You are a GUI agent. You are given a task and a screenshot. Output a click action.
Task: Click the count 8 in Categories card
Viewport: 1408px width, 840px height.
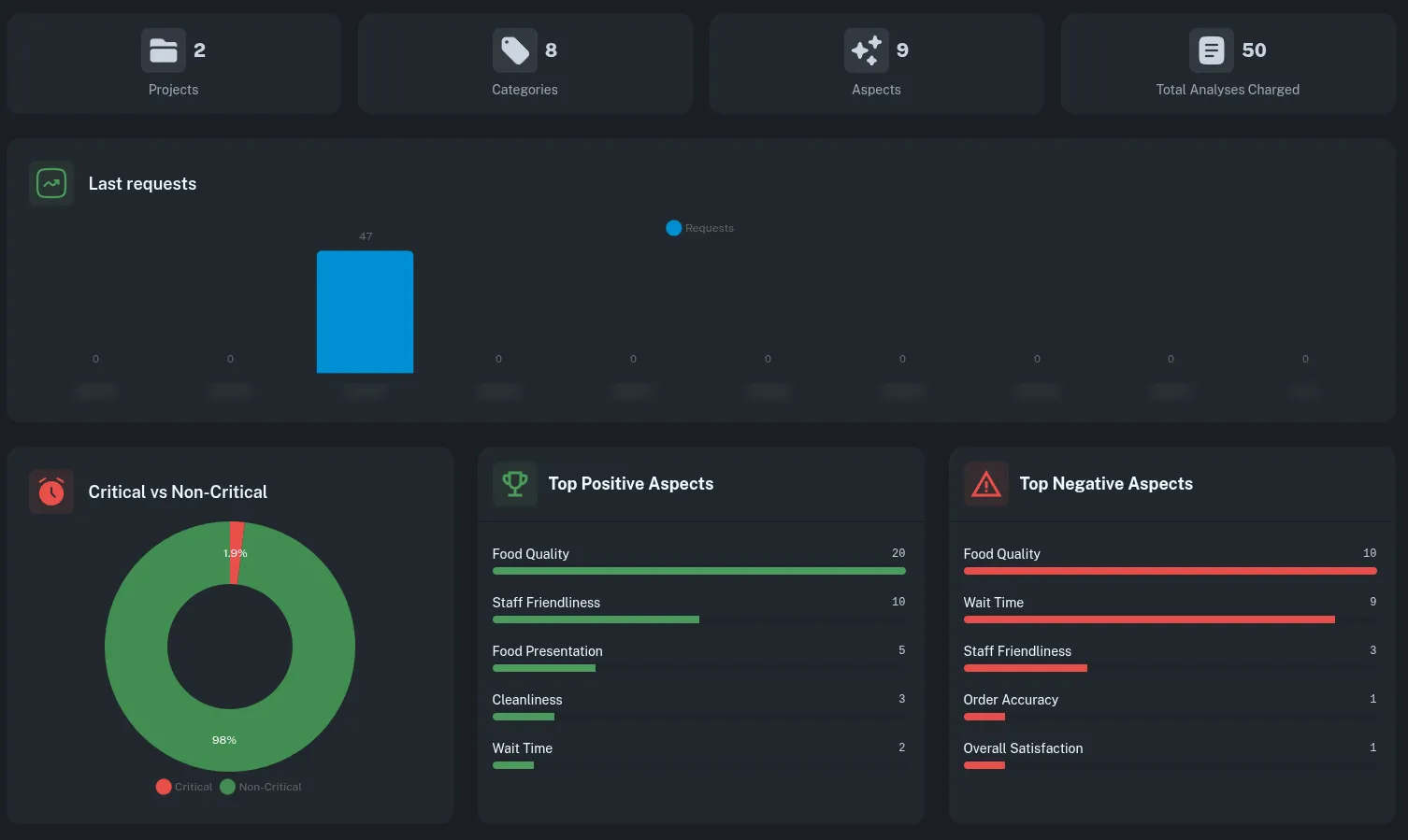click(551, 50)
